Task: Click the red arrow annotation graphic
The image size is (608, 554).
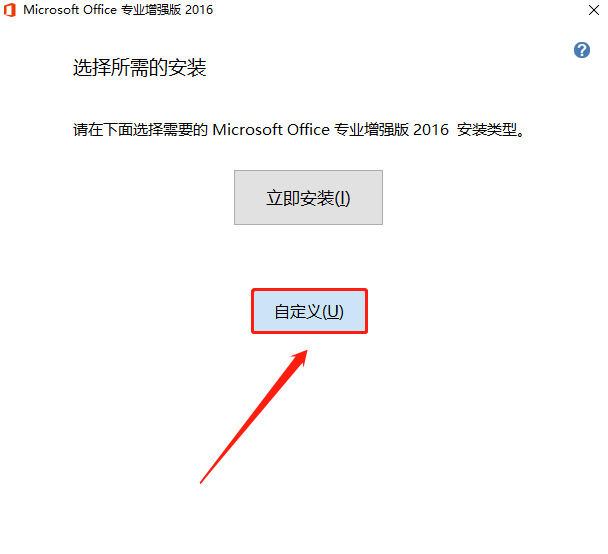Action: pyautogui.click(x=254, y=417)
